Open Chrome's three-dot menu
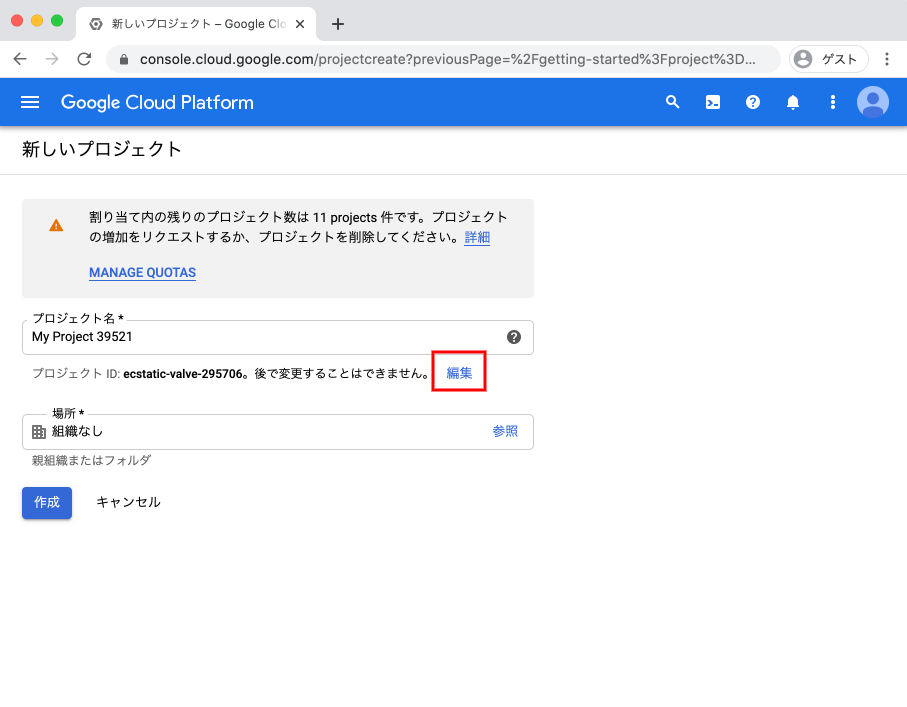Viewport: 907px width, 707px height. pyautogui.click(x=886, y=59)
